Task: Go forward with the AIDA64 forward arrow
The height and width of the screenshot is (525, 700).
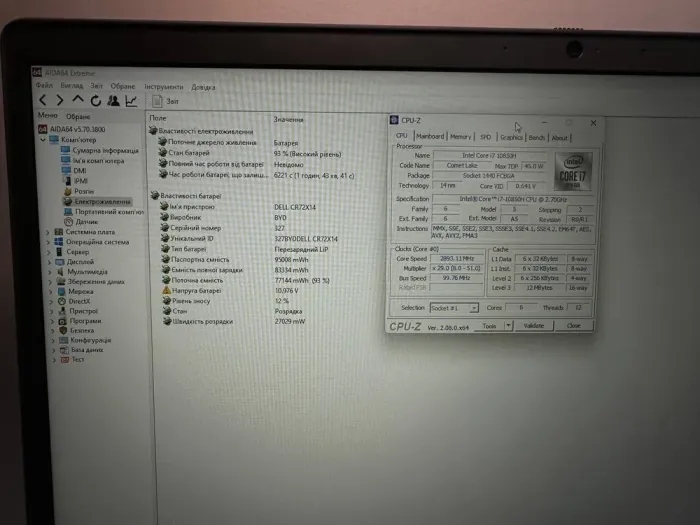Action: tap(60, 100)
